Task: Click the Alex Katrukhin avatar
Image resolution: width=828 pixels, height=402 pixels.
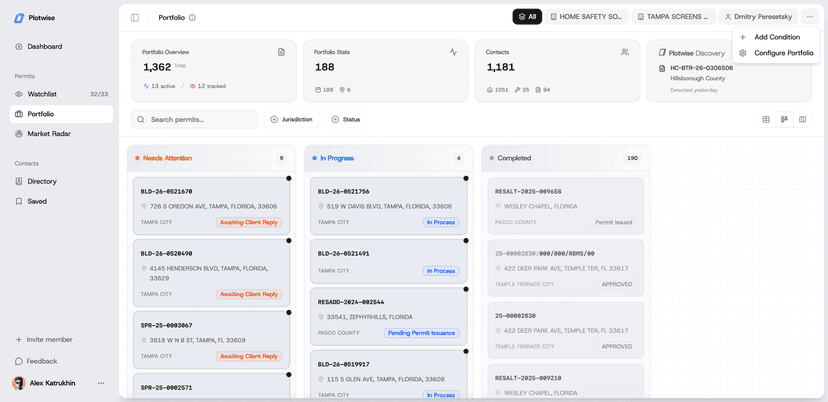Action: click(19, 383)
